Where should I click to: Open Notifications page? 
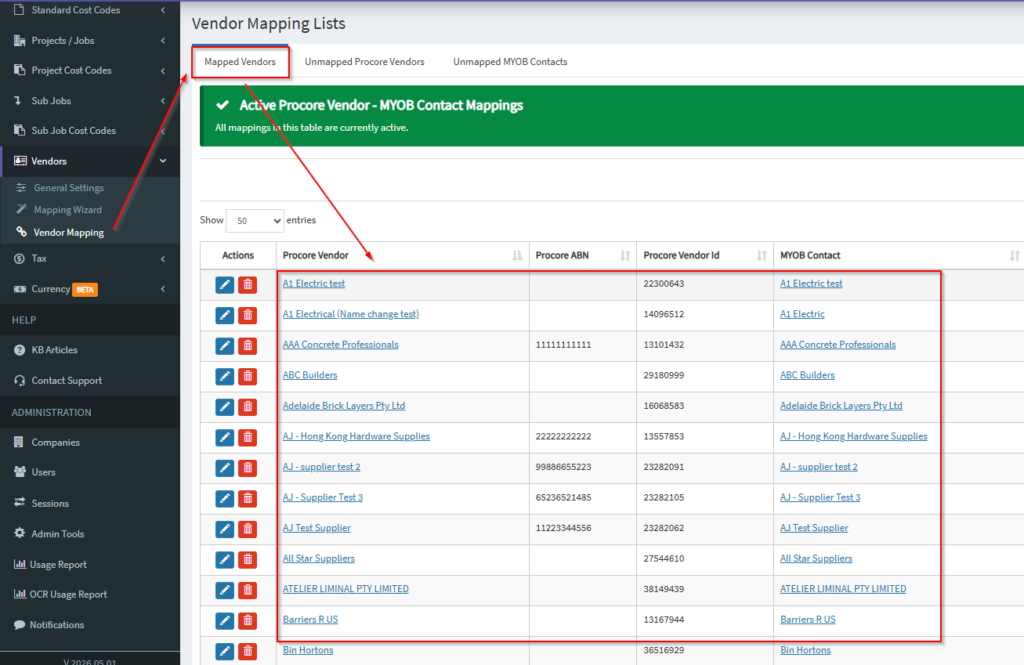57,625
